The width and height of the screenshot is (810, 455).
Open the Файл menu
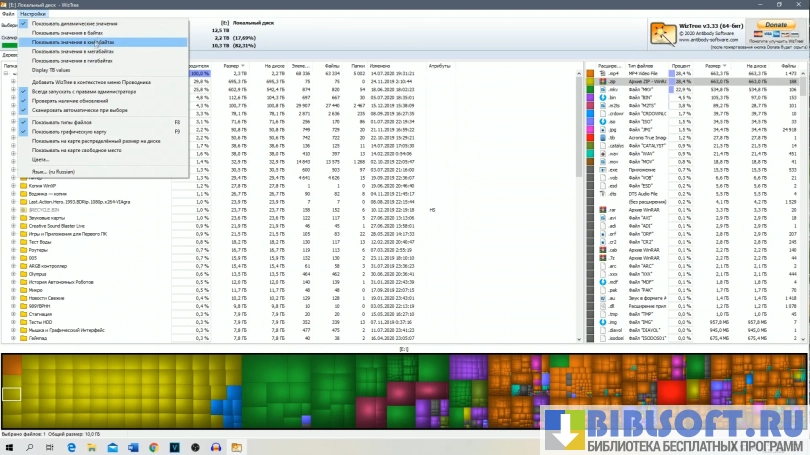(x=8, y=14)
